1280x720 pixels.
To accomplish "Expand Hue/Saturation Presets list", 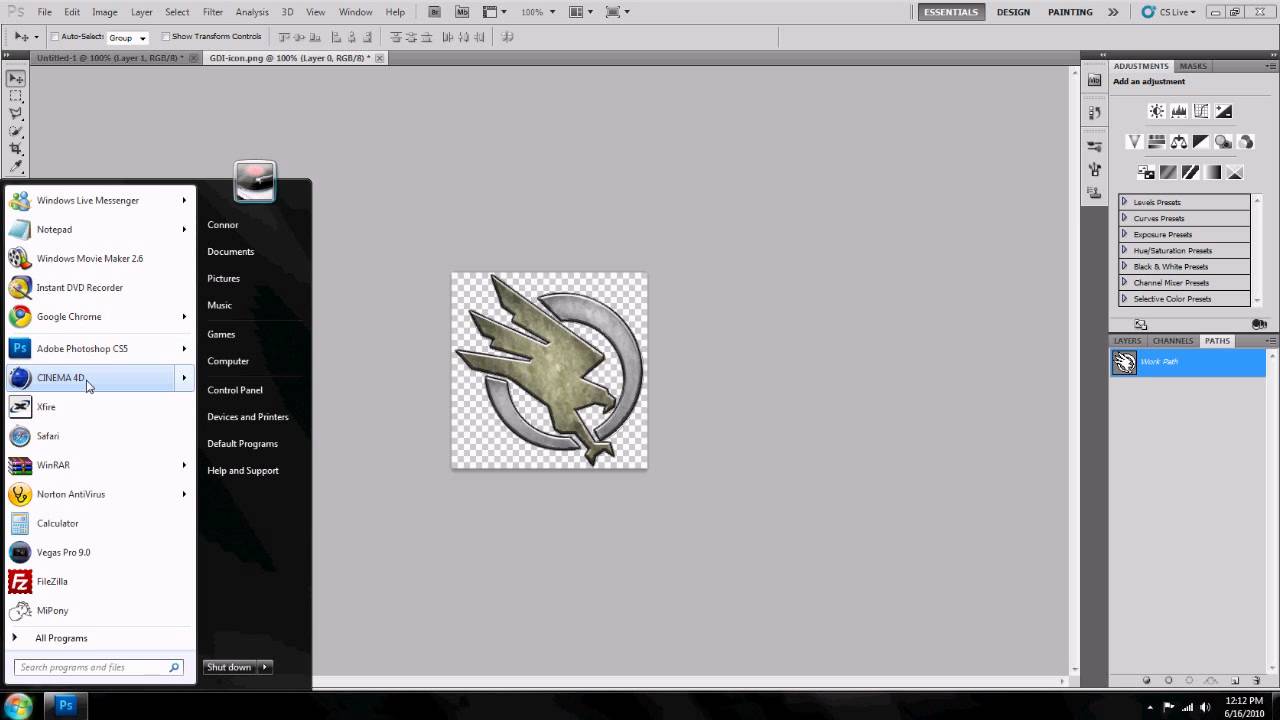I will point(1124,250).
